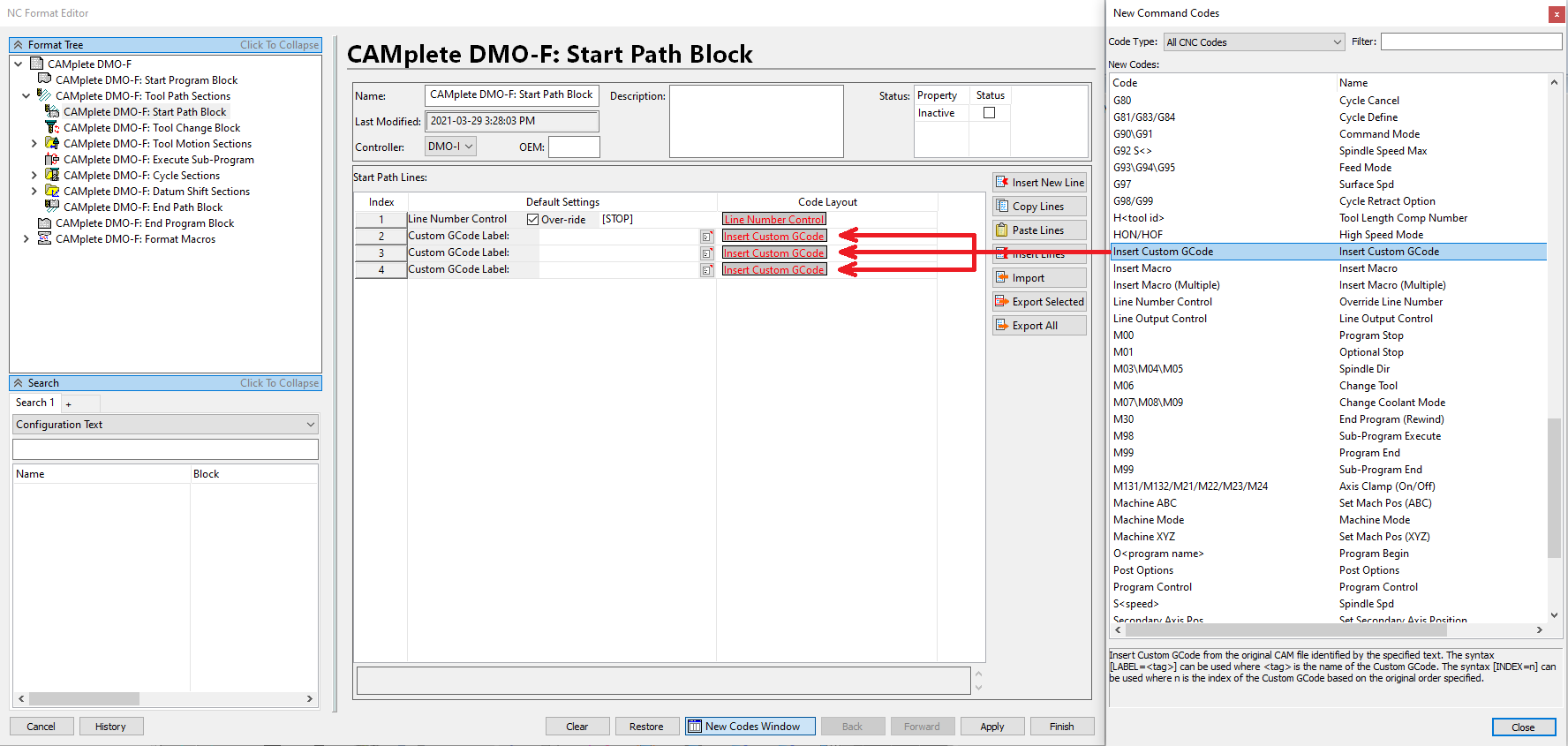
Task: Click the Tool Change Block tree icon
Action: [52, 127]
